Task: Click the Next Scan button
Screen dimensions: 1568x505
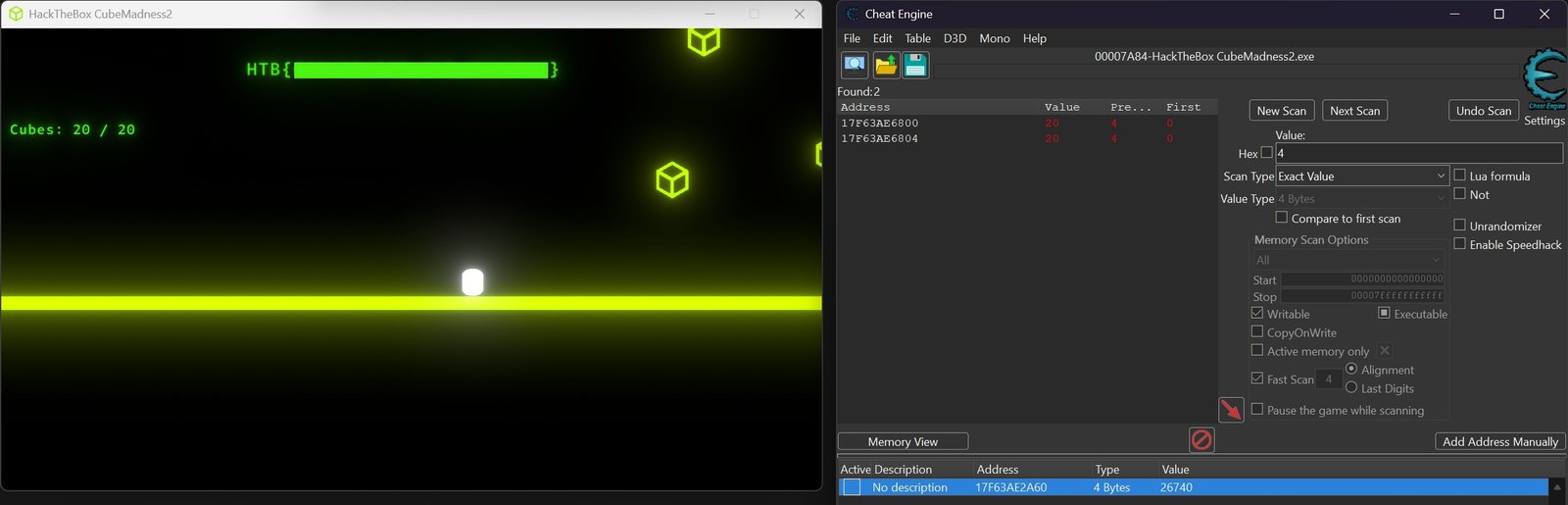Action: [x=1354, y=111]
